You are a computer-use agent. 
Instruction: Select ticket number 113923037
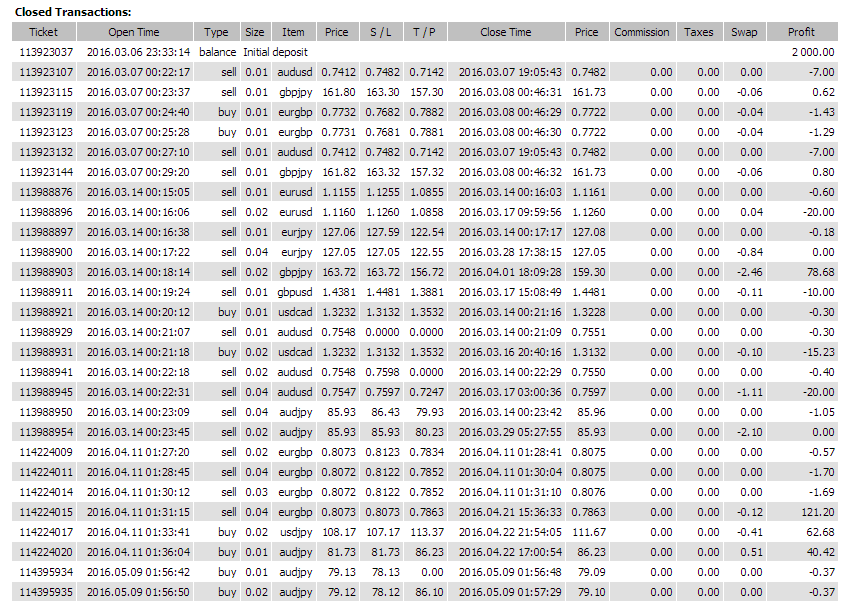[x=46, y=52]
